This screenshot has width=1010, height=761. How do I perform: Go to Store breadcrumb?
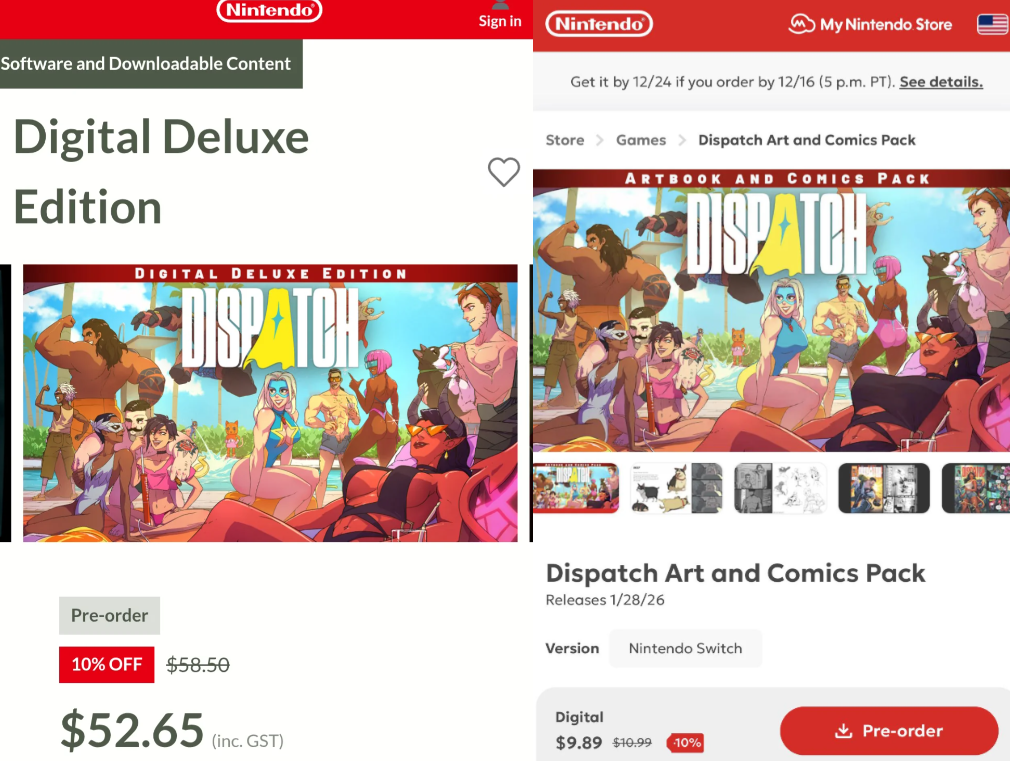pos(565,140)
